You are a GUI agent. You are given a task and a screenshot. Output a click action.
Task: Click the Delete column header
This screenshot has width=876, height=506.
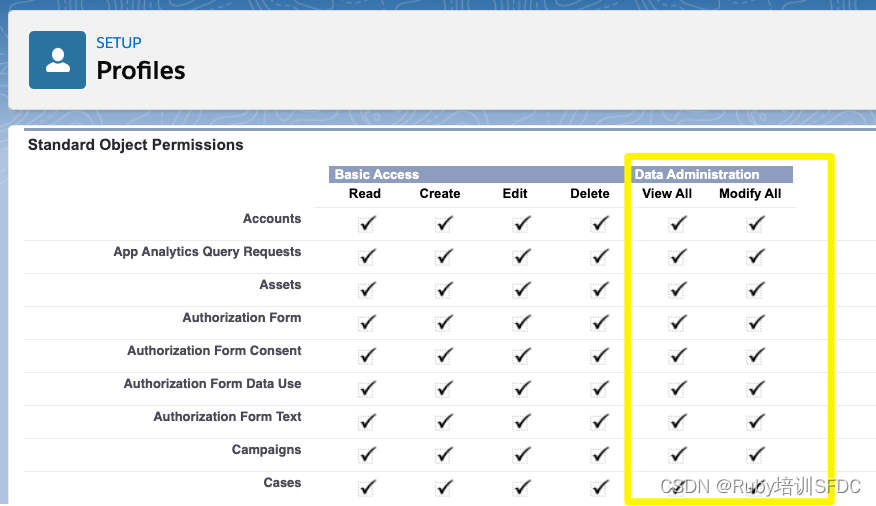(x=589, y=194)
